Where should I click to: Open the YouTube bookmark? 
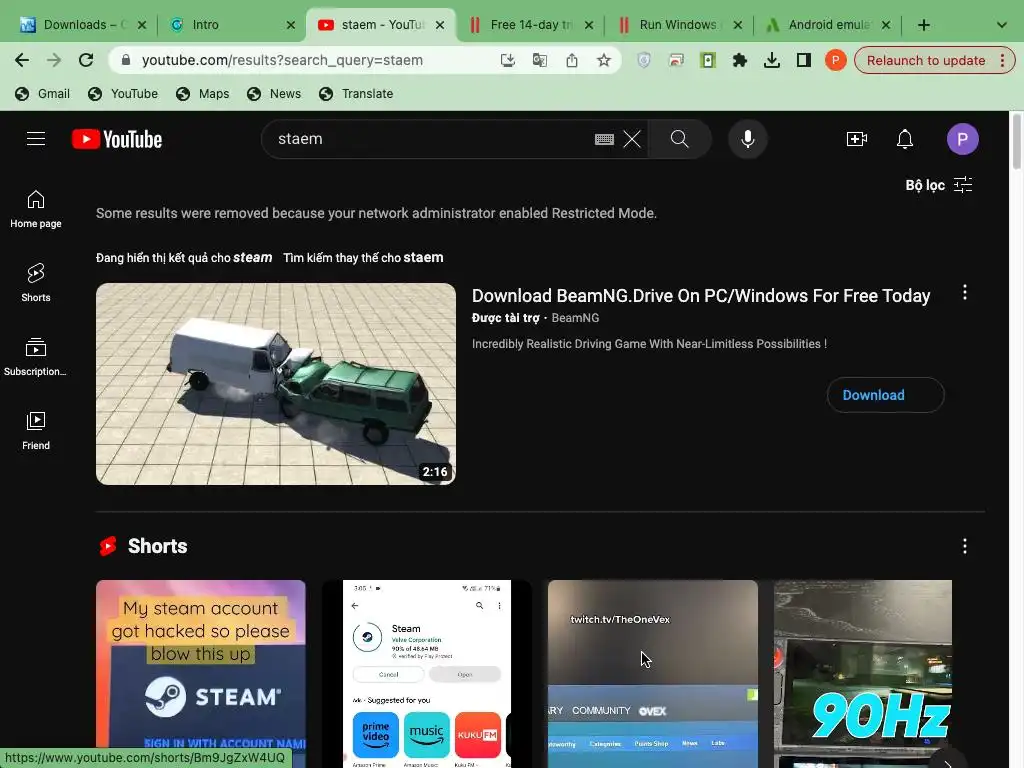coord(123,94)
